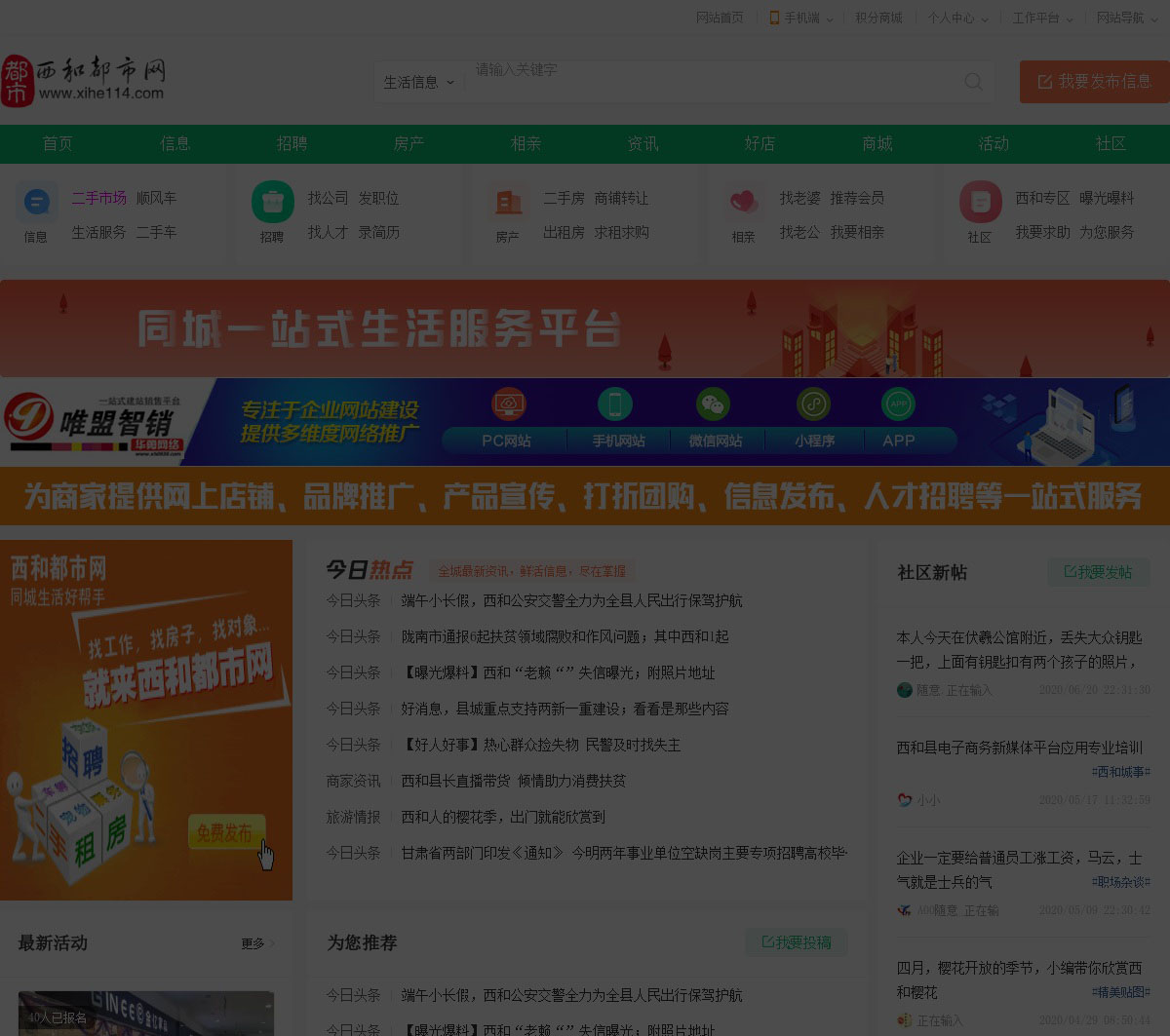The height and width of the screenshot is (1036, 1170).
Task: Click the 房产 building icon
Action: (x=508, y=203)
